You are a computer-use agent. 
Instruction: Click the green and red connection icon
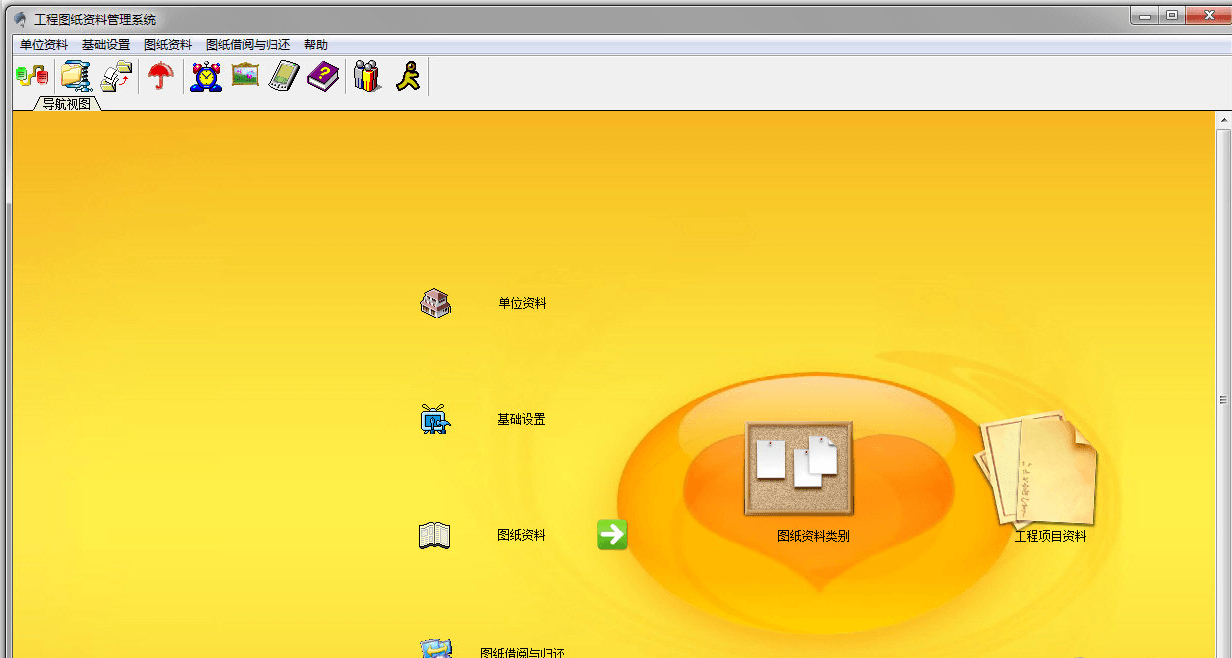coord(32,76)
